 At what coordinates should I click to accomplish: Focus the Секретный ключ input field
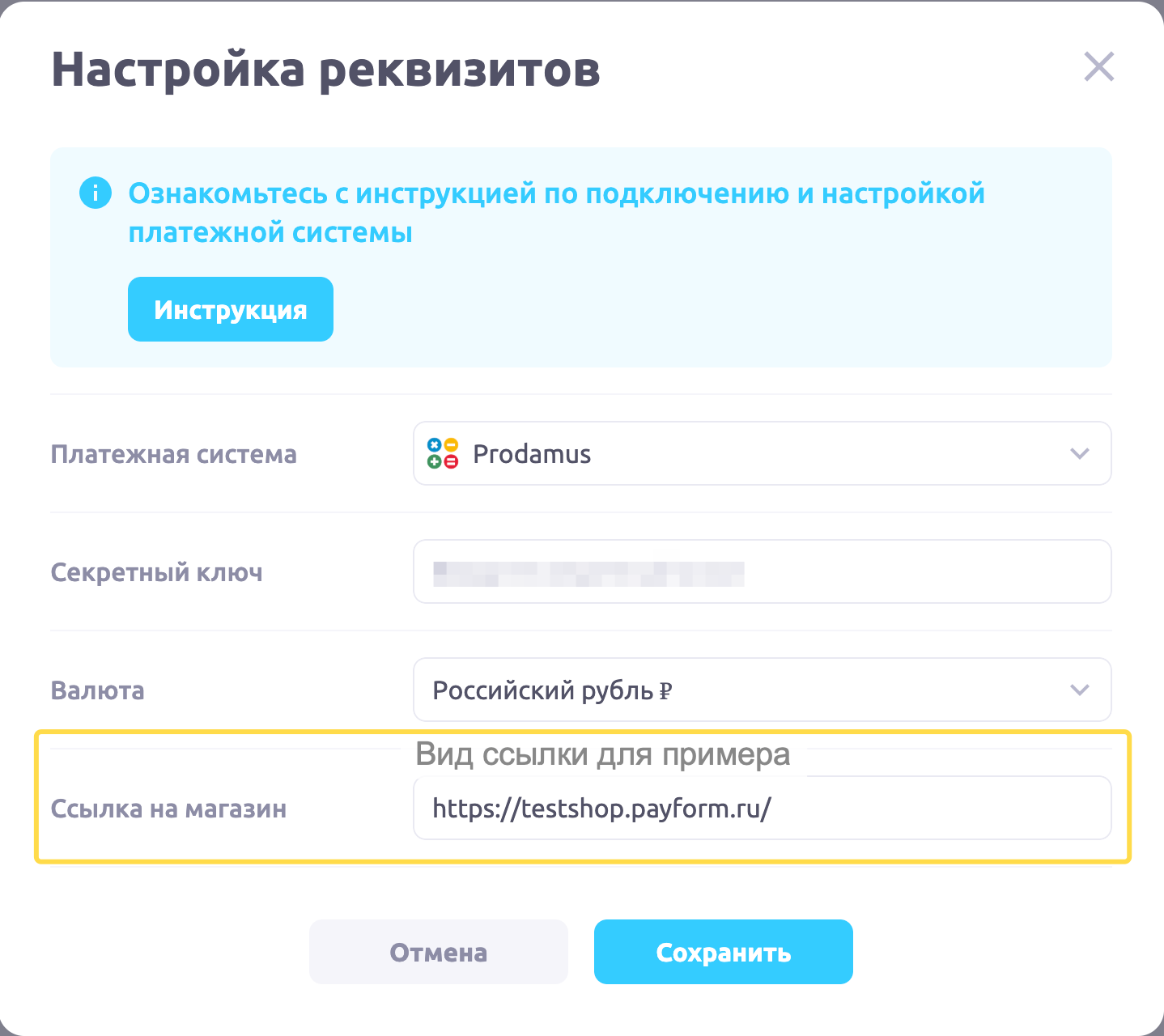(761, 572)
